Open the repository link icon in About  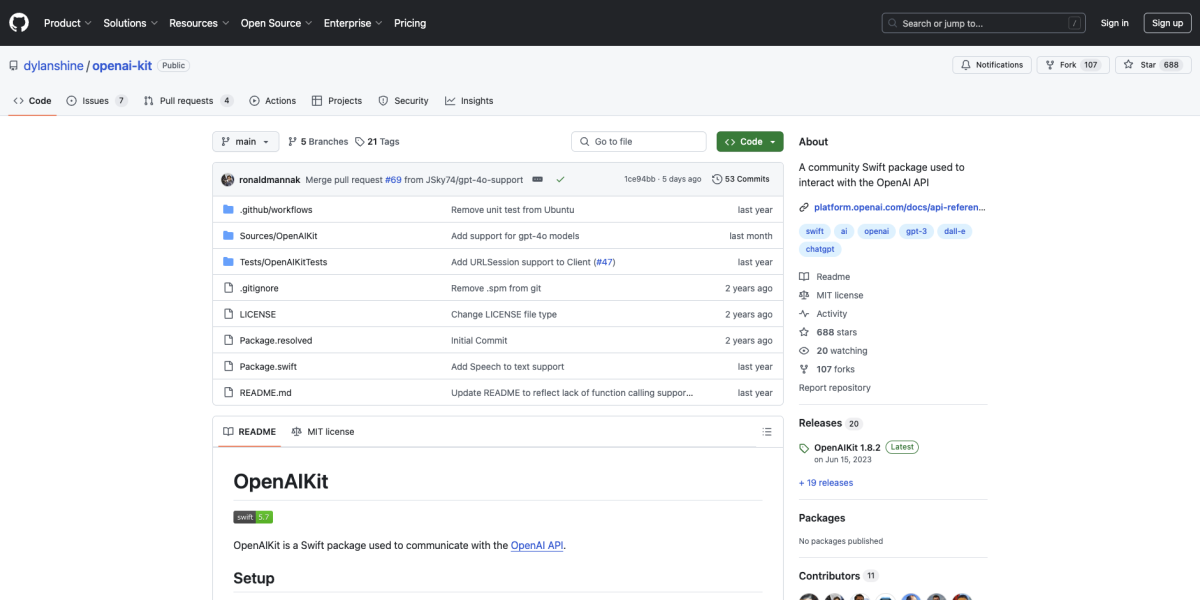click(803, 206)
